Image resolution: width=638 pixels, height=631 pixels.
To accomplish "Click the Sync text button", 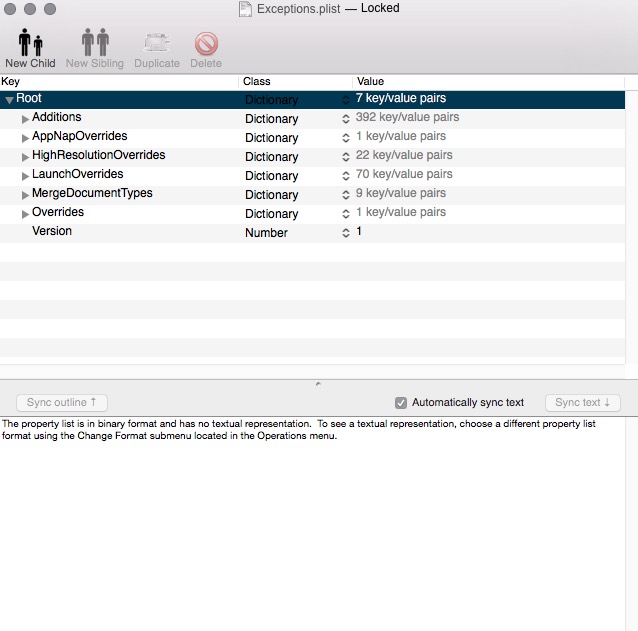I will point(583,402).
